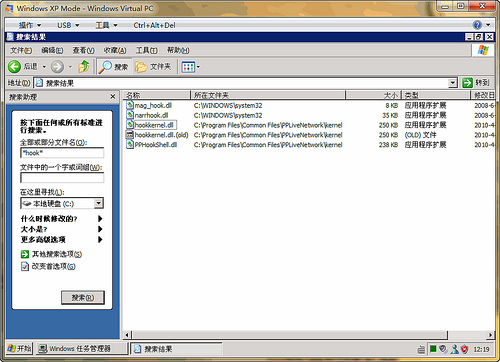This screenshot has width=500, height=362.
Task: Expand 更多高级选项
Action: [x=61, y=239]
